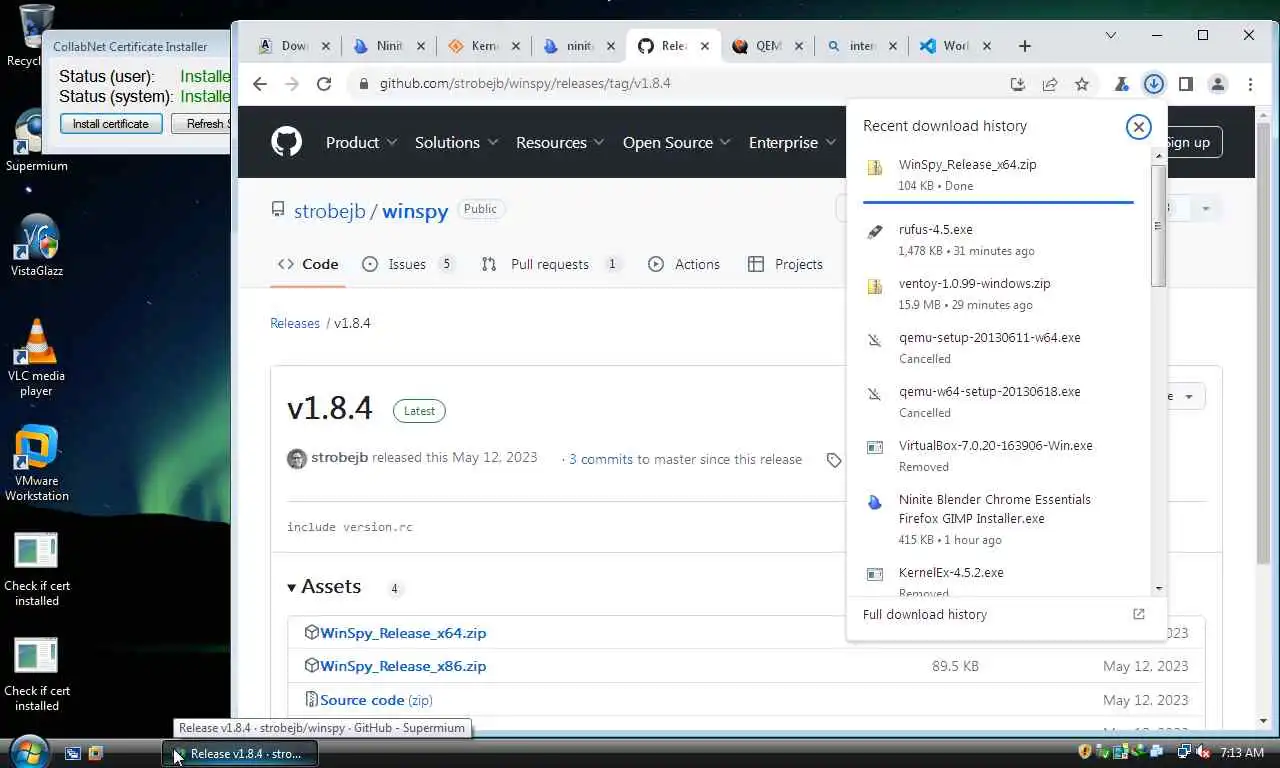1280x768 pixels.
Task: Click the share page icon in address bar
Action: coord(1050,85)
